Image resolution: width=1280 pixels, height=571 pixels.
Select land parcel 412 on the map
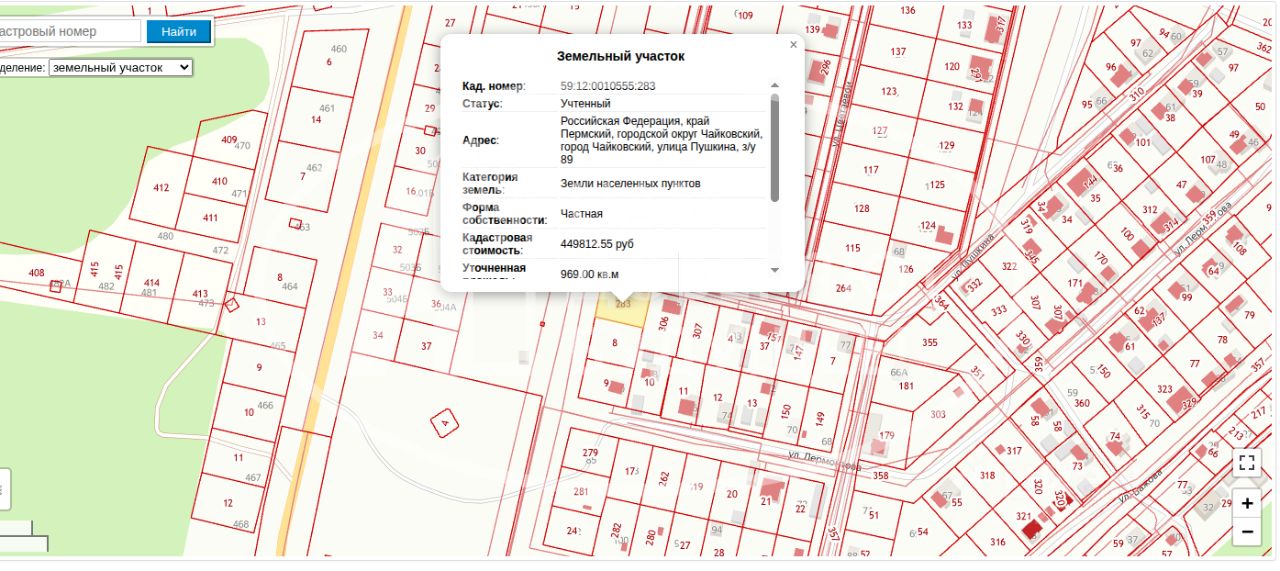point(161,187)
